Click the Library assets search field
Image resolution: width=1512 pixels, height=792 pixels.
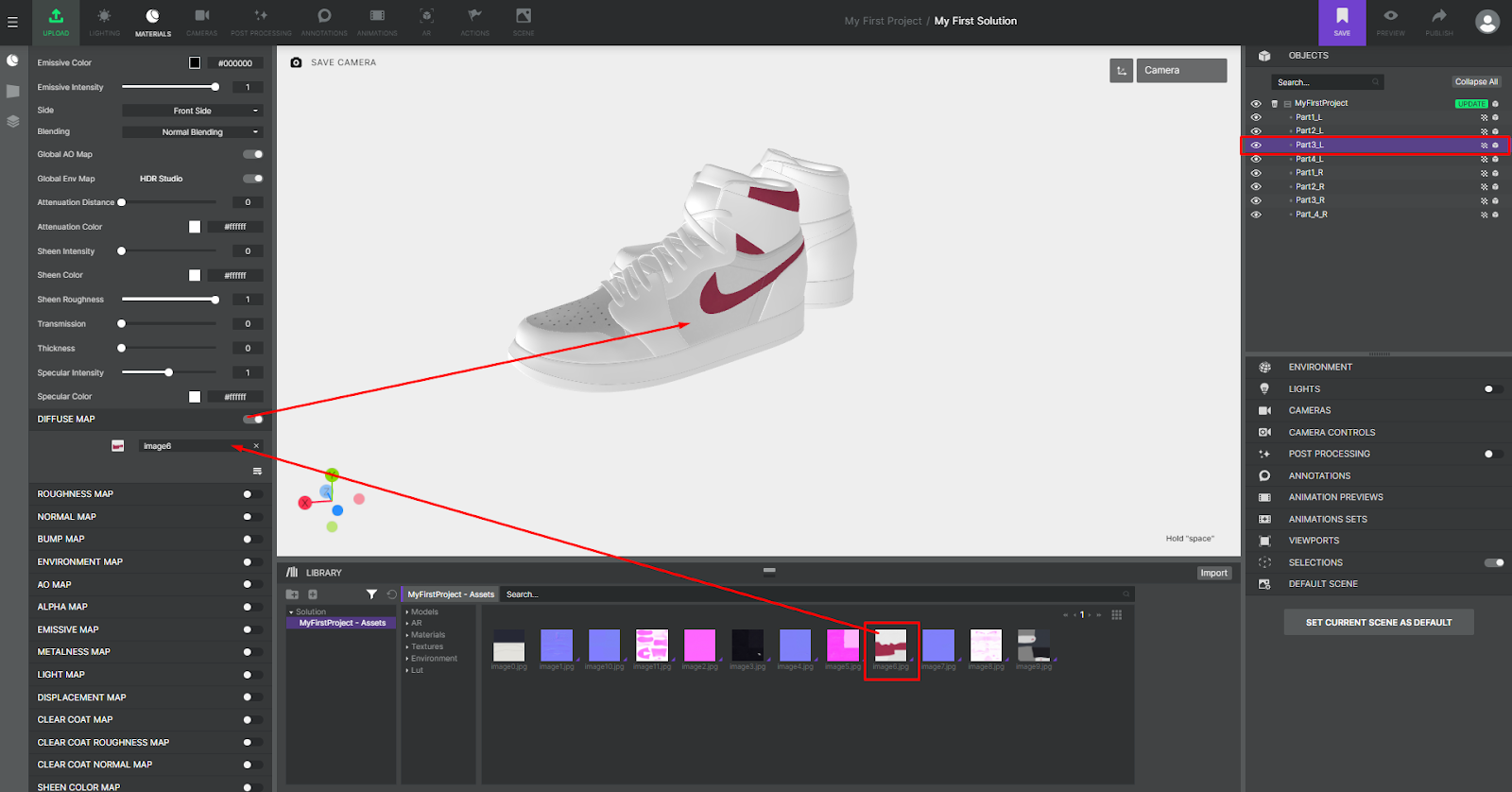point(817,594)
